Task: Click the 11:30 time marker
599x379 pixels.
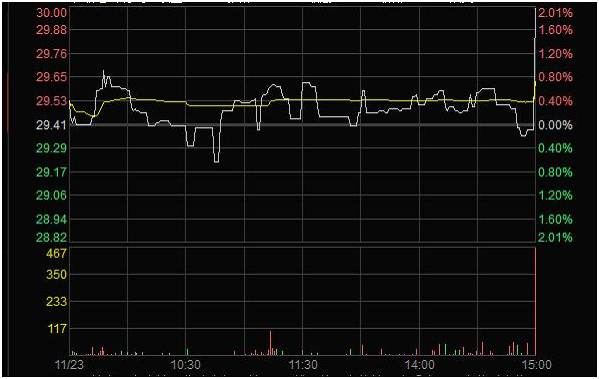Action: [303, 364]
